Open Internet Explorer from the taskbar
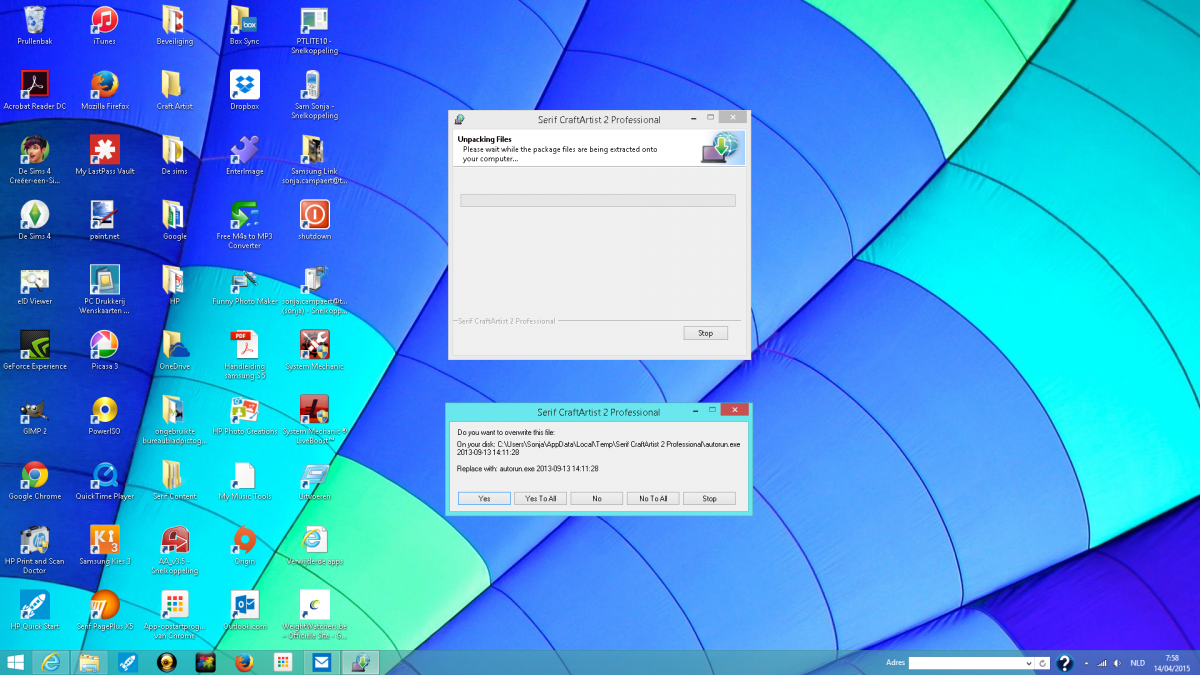This screenshot has height=675, width=1200. (50, 662)
